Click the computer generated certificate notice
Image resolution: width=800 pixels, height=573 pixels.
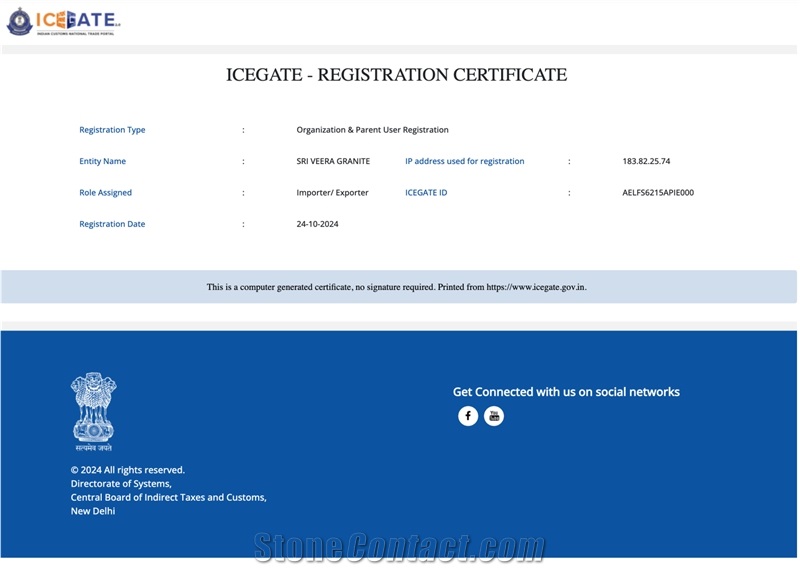396,287
